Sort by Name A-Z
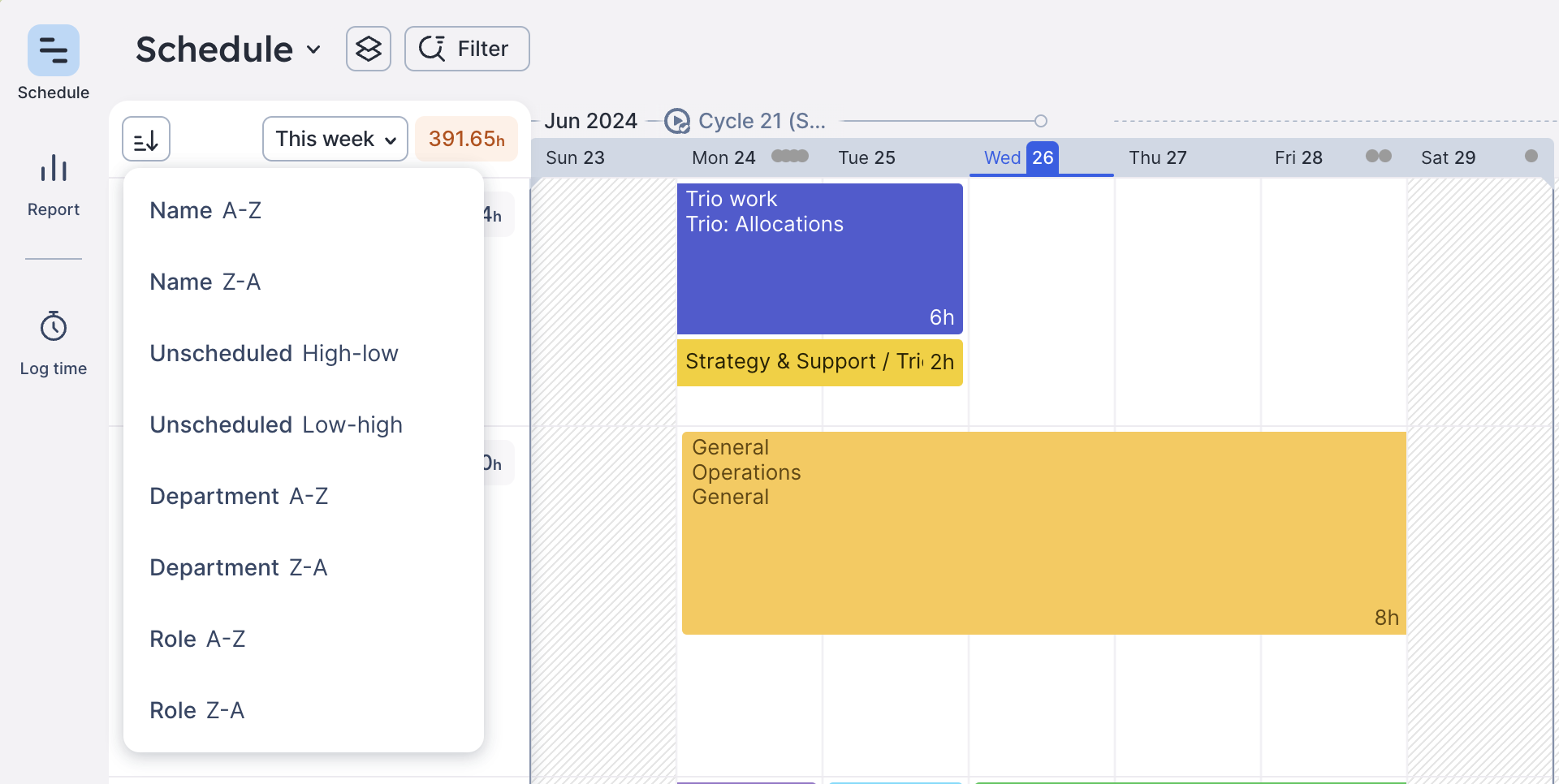Image resolution: width=1559 pixels, height=784 pixels. [205, 211]
